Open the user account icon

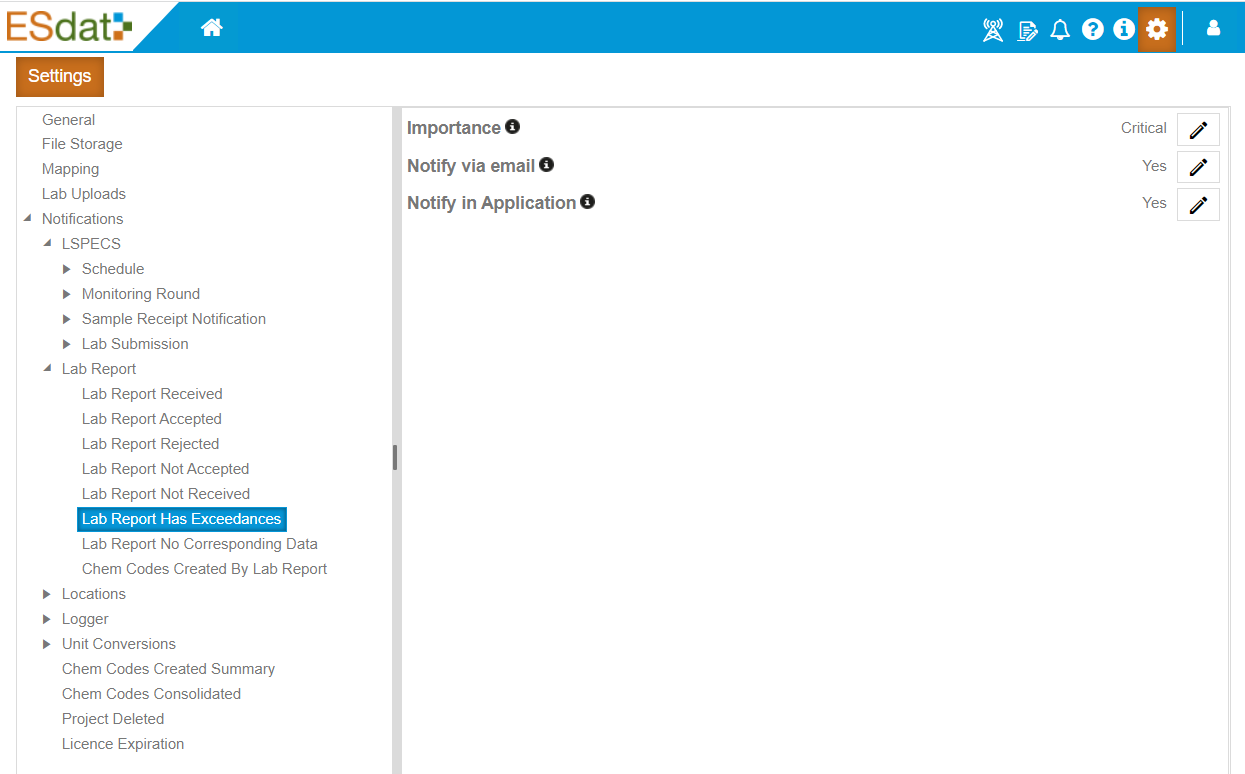1213,29
